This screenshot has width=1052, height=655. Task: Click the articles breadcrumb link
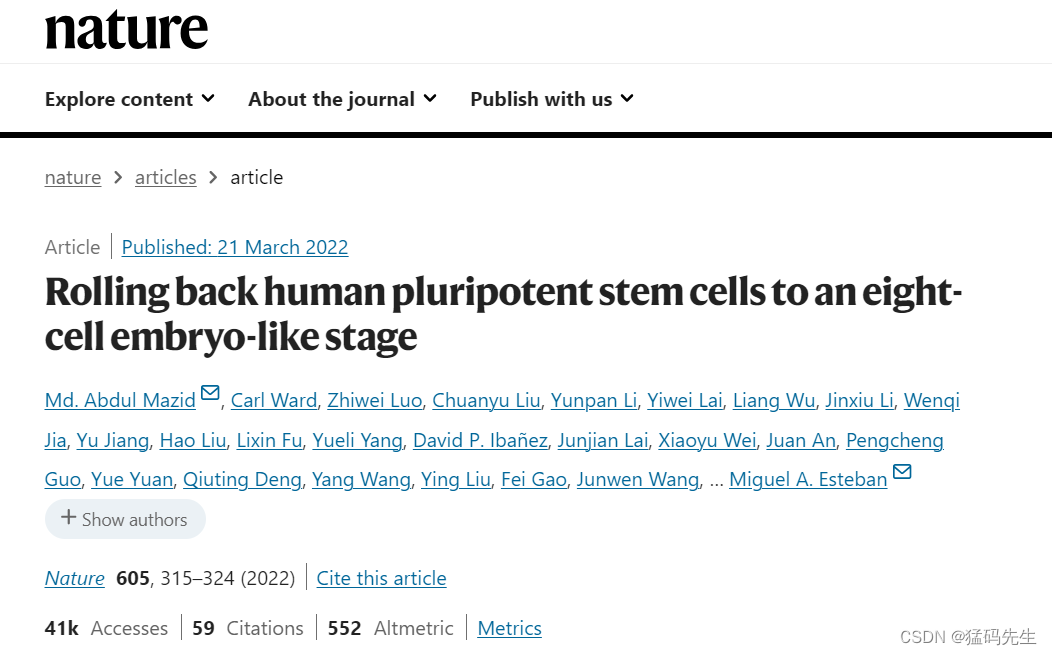point(166,177)
